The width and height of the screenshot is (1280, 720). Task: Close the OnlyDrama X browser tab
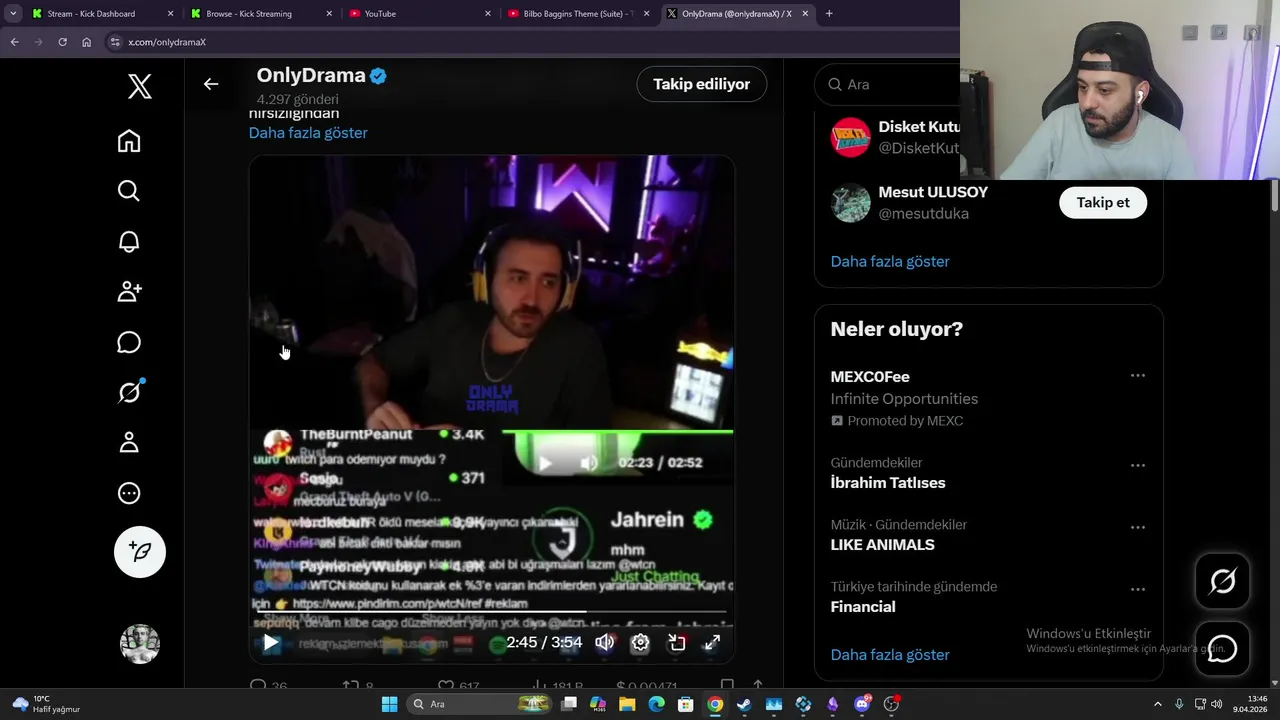[x=805, y=14]
